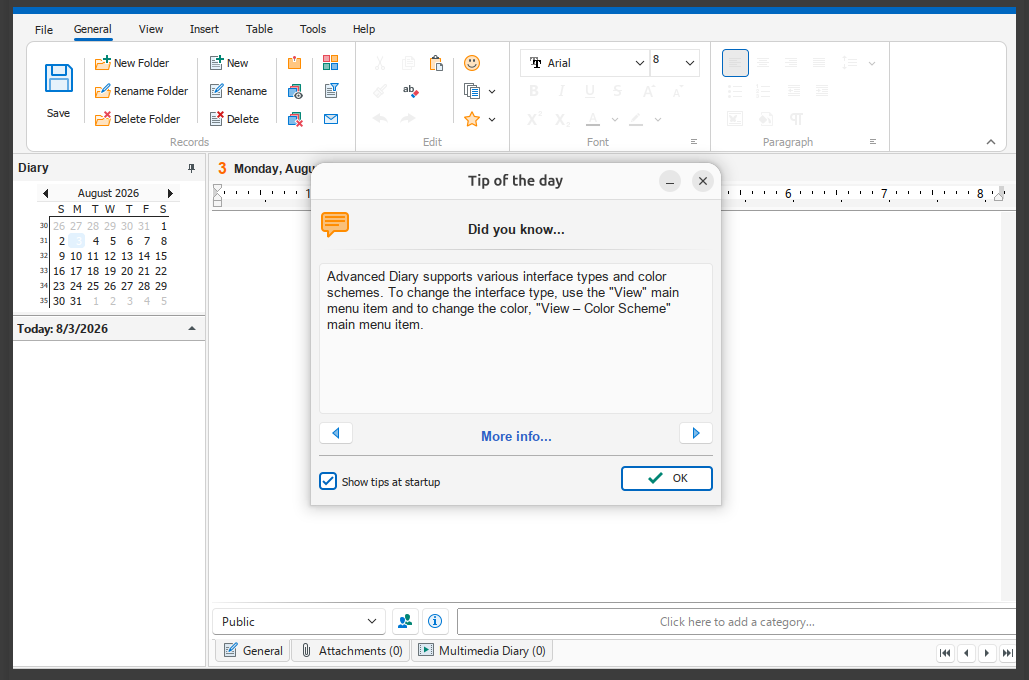Click the users access icon beside Public

pyautogui.click(x=405, y=621)
